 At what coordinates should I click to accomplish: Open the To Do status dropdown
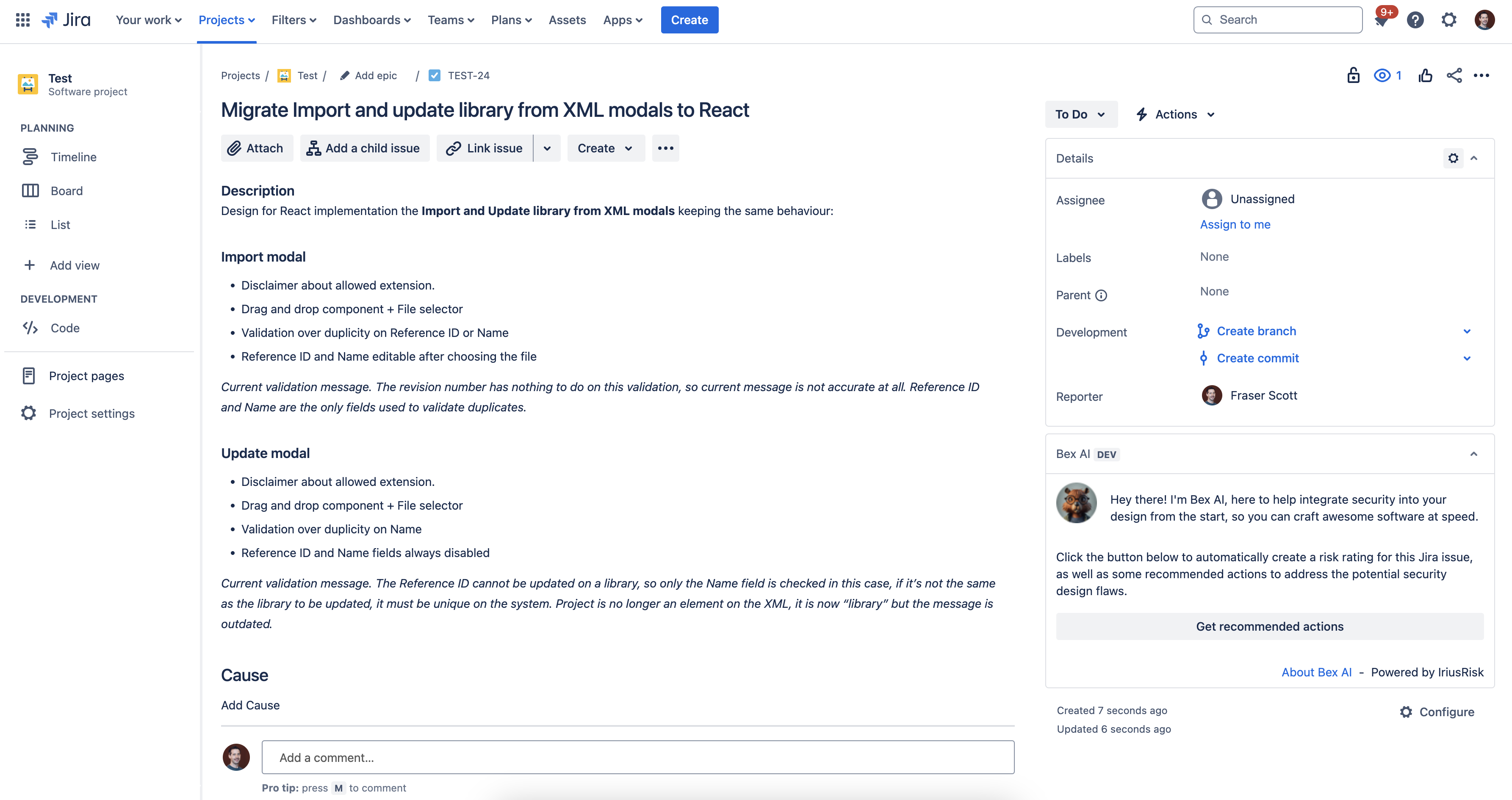coord(1080,114)
